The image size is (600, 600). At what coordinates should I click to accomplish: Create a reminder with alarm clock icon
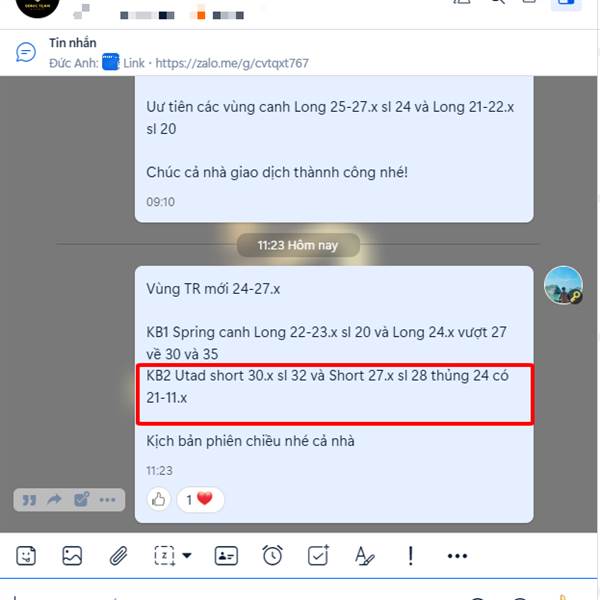pos(272,555)
